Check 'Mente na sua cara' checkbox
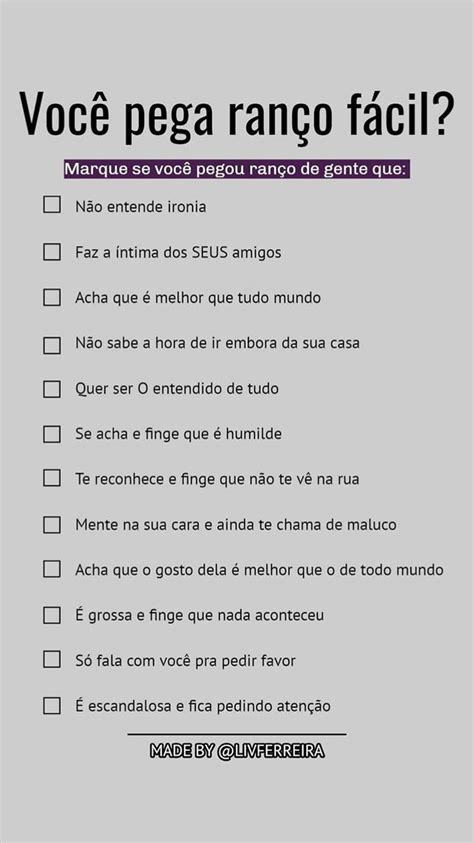Viewport: 474px width, 843px height. [52, 525]
